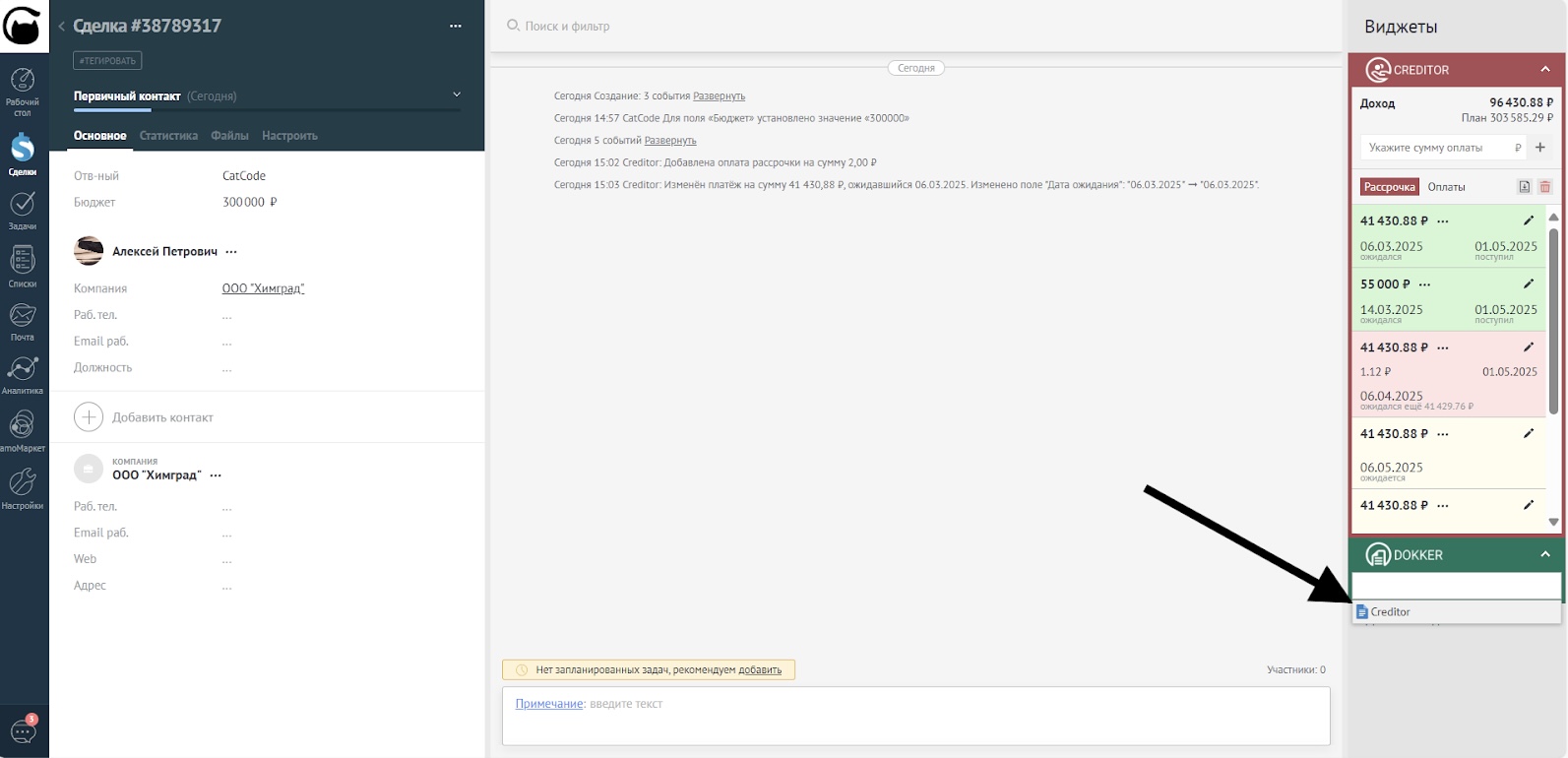This screenshot has width=1568, height=758.
Task: Edit the 06.03.2025 payment with pencil
Action: tap(1529, 221)
